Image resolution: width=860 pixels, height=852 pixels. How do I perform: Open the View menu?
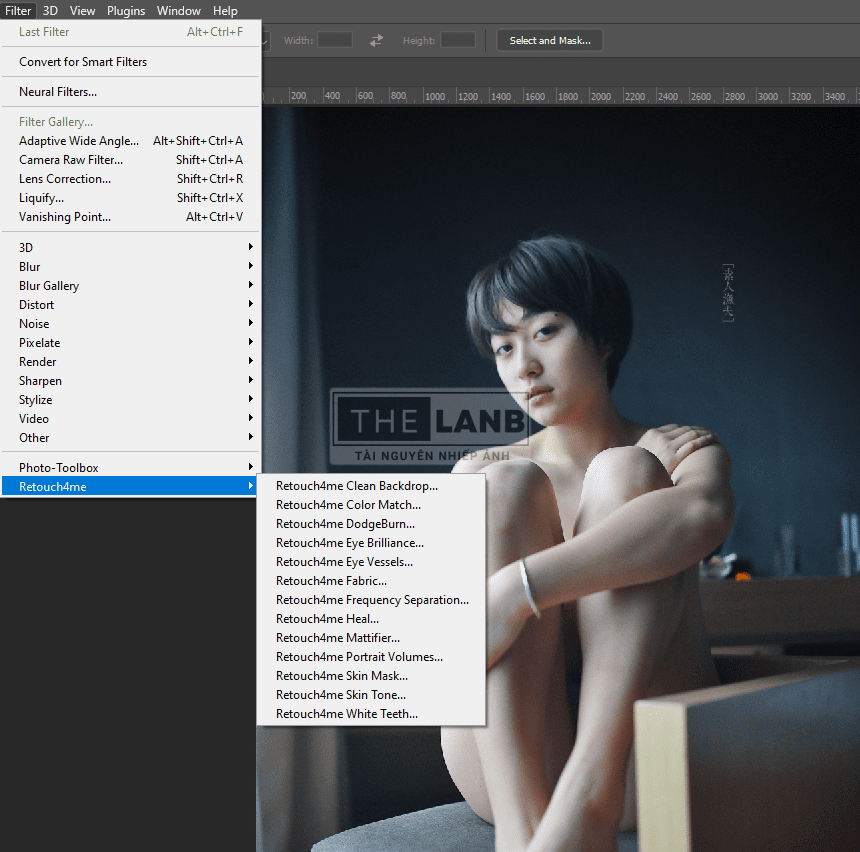82,10
